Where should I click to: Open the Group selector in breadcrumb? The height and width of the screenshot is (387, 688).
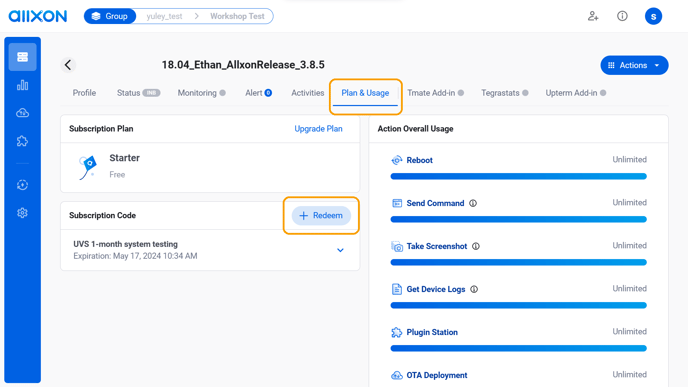coord(110,16)
